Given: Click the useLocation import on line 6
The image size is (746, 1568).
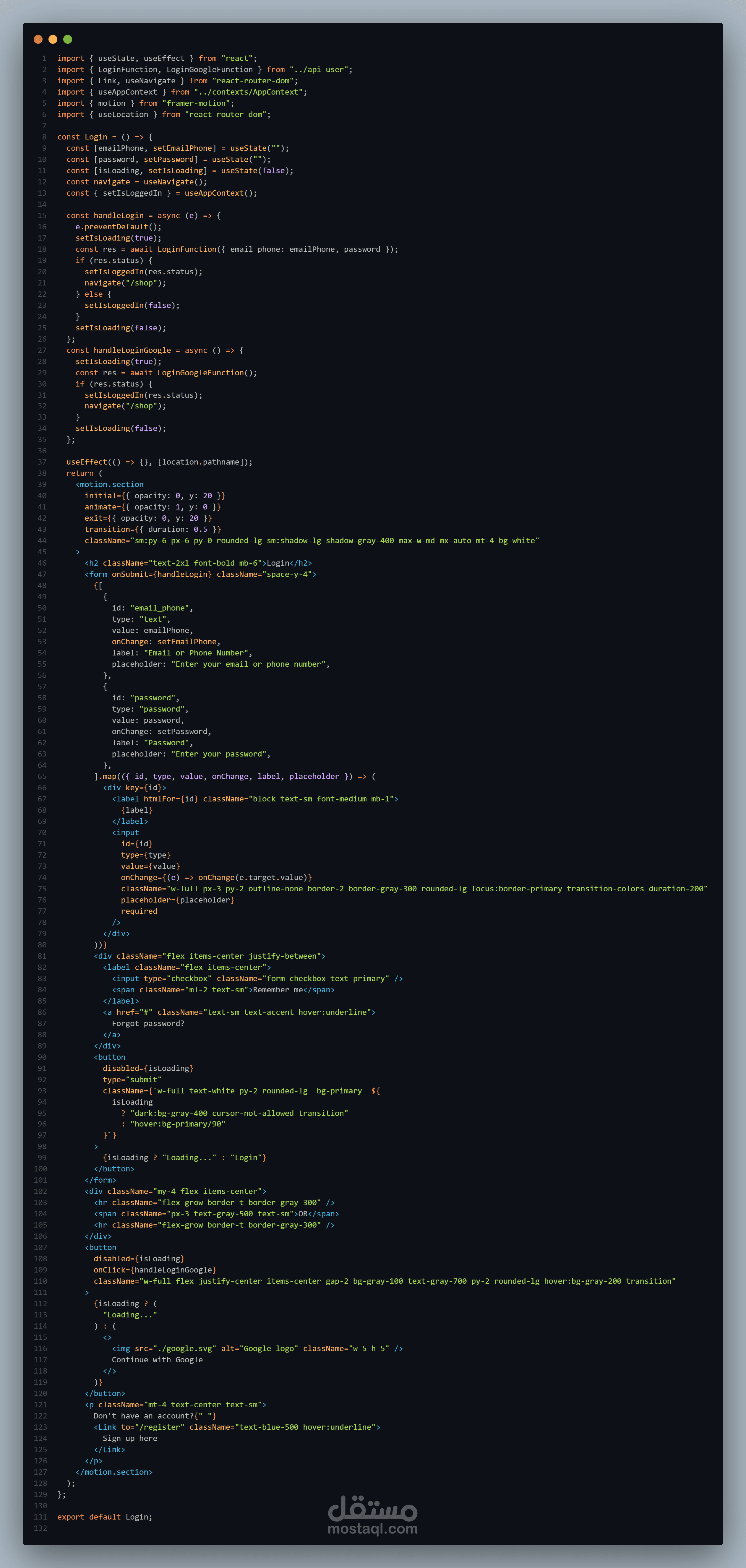Looking at the screenshot, I should (164, 114).
